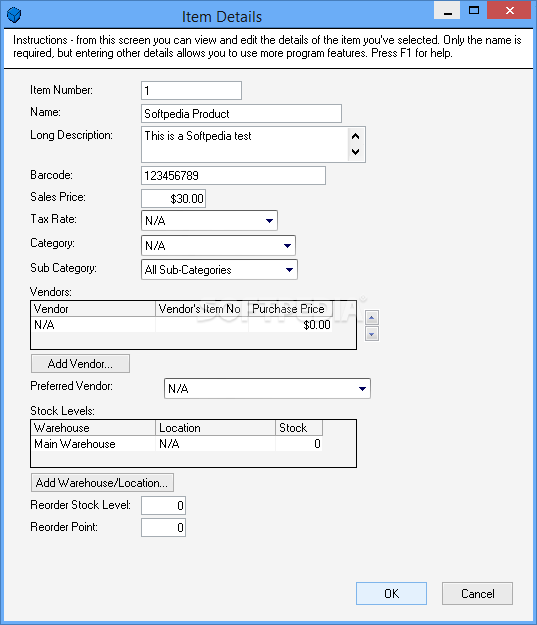Click inside the Long Description text area

pos(245,144)
